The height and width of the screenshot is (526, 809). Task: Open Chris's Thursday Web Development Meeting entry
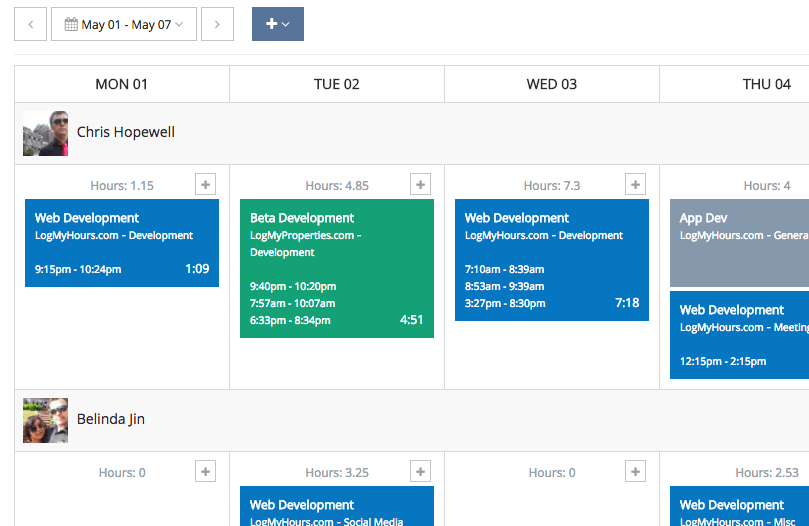click(x=739, y=335)
